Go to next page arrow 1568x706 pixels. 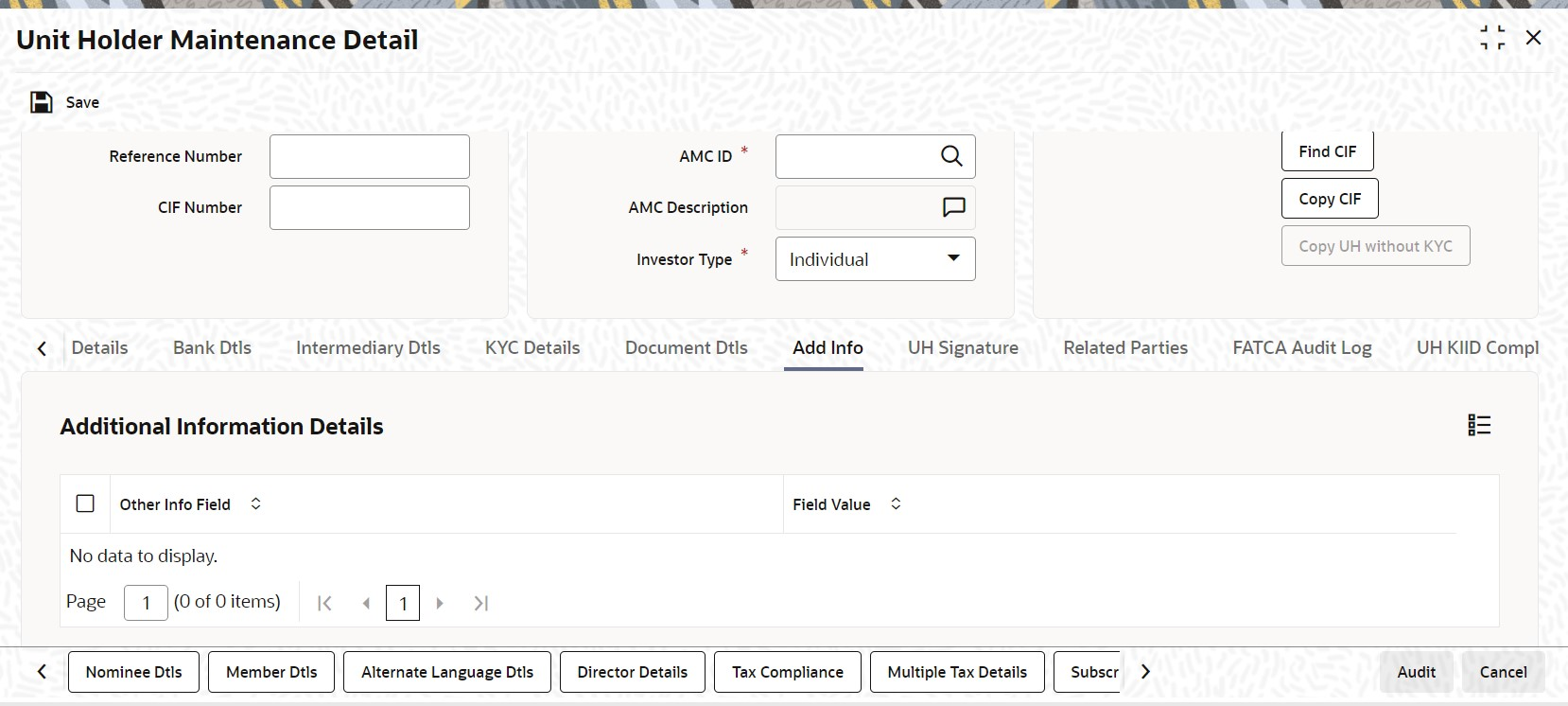440,603
